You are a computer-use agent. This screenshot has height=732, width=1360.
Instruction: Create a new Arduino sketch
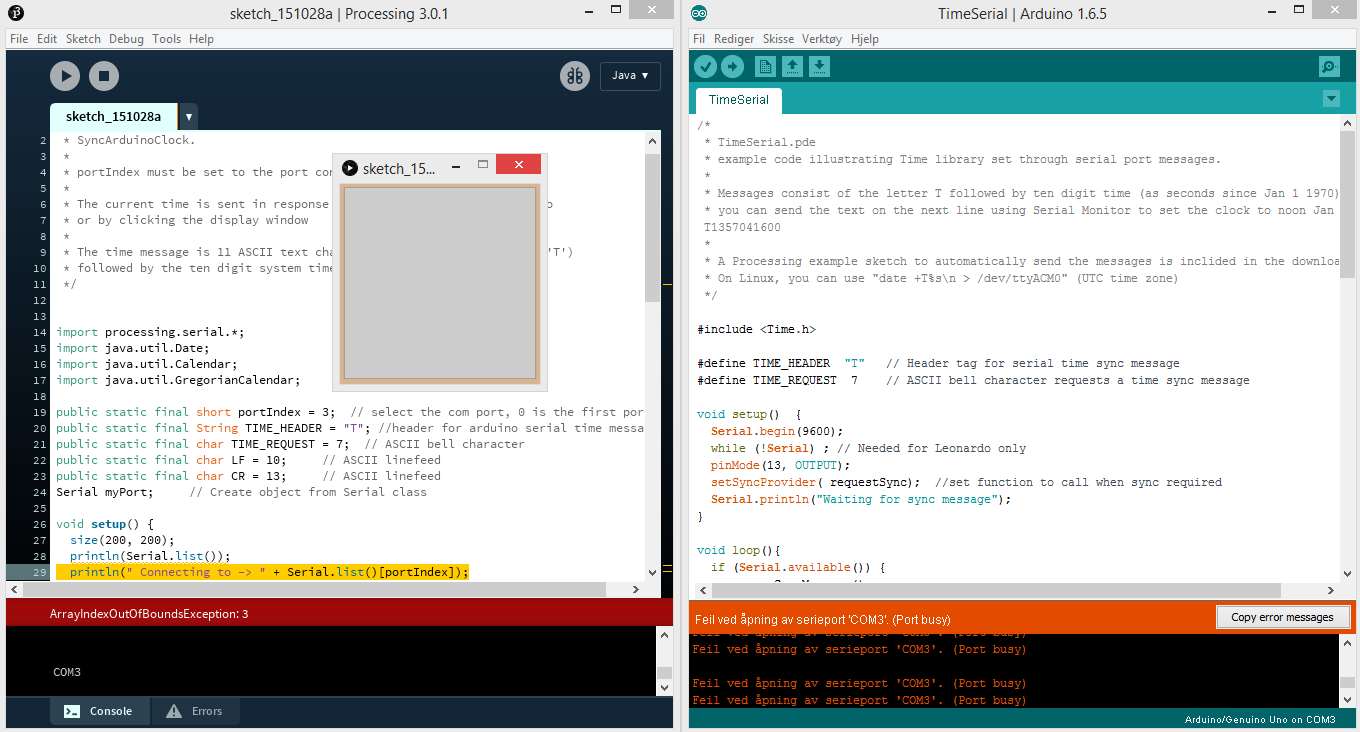766,67
